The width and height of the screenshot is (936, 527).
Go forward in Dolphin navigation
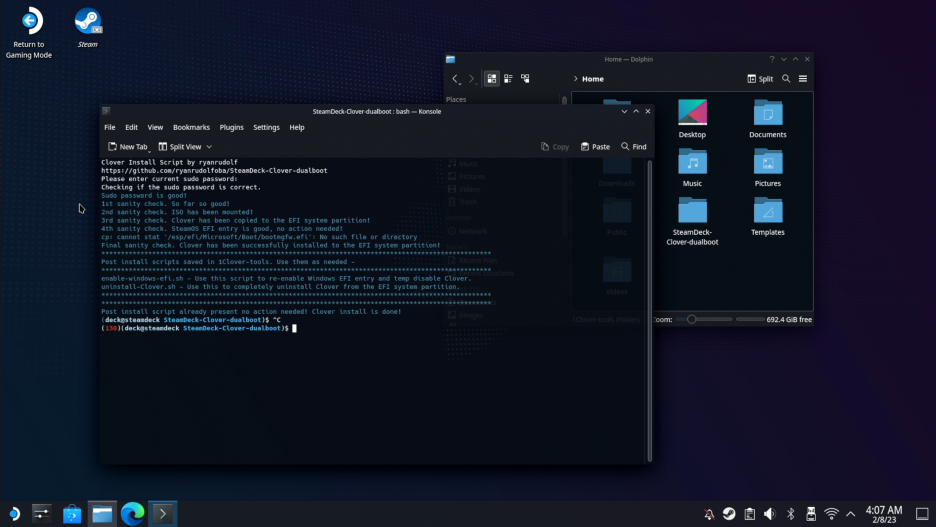click(x=472, y=79)
